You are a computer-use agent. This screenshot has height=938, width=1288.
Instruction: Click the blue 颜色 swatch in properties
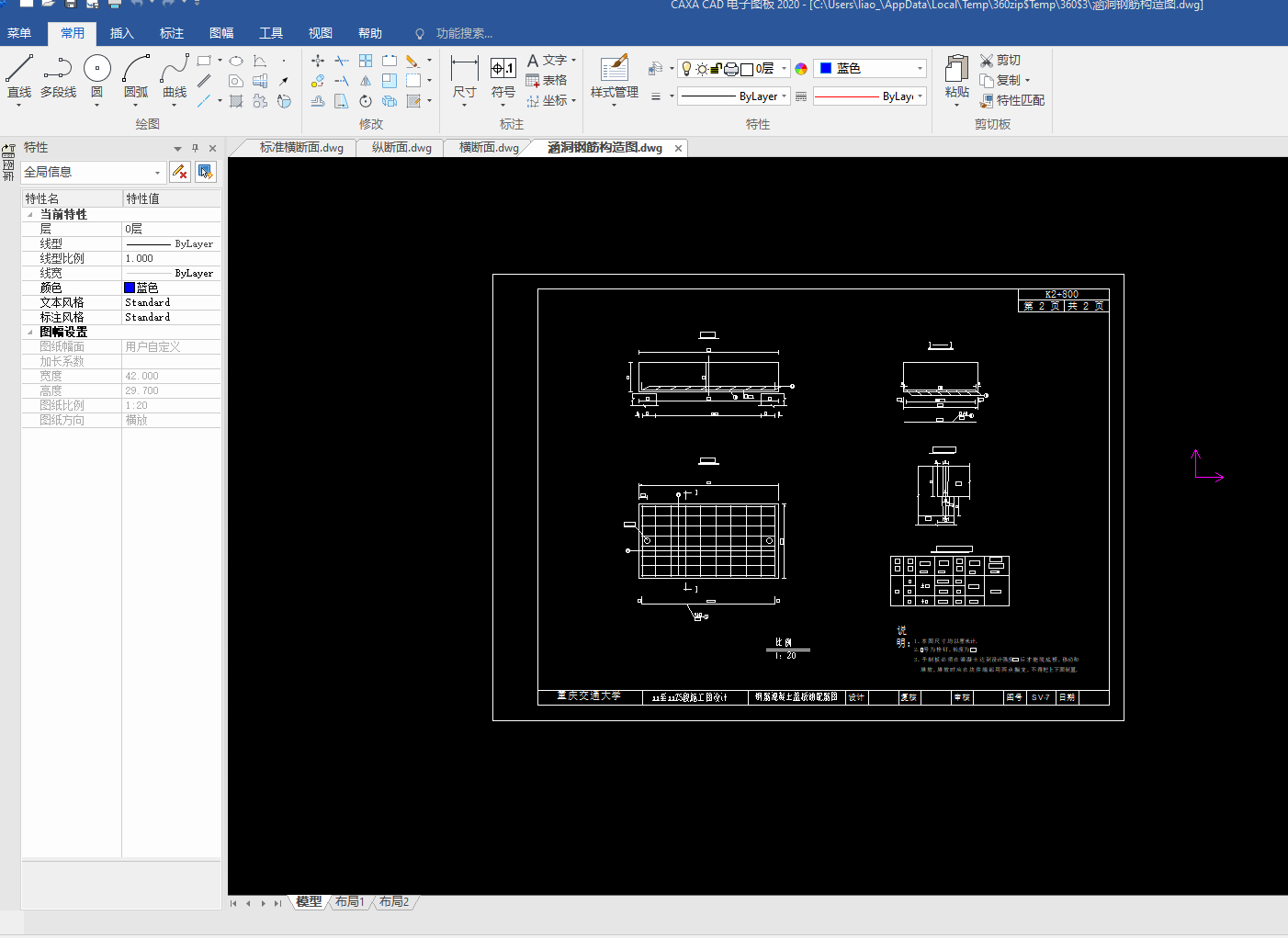[x=130, y=288]
